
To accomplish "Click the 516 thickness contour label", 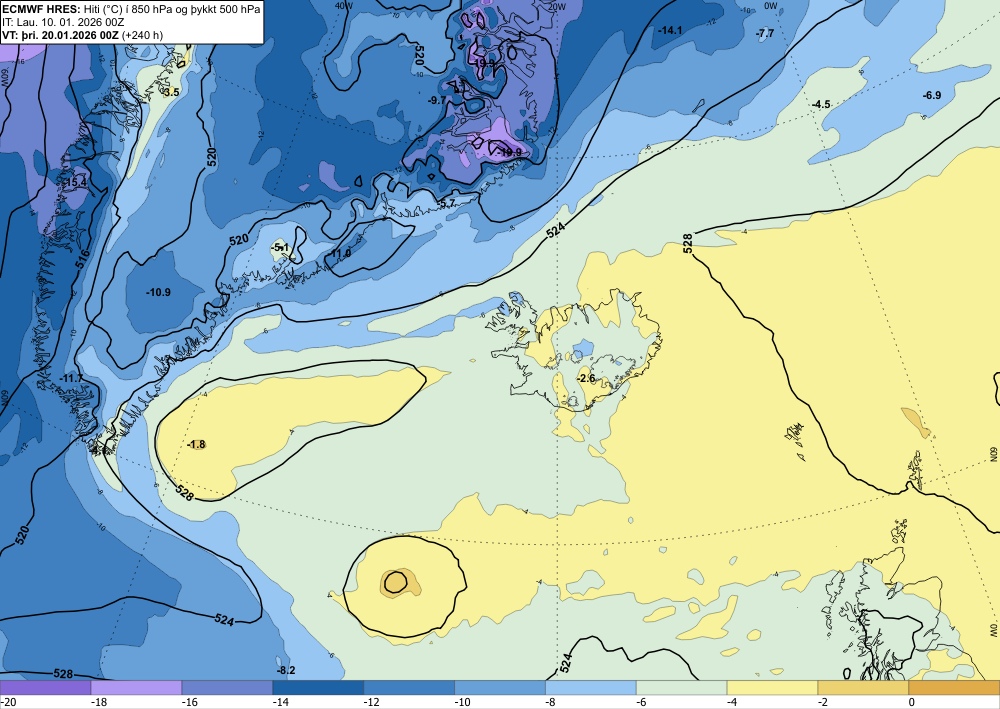I will (x=84, y=259).
